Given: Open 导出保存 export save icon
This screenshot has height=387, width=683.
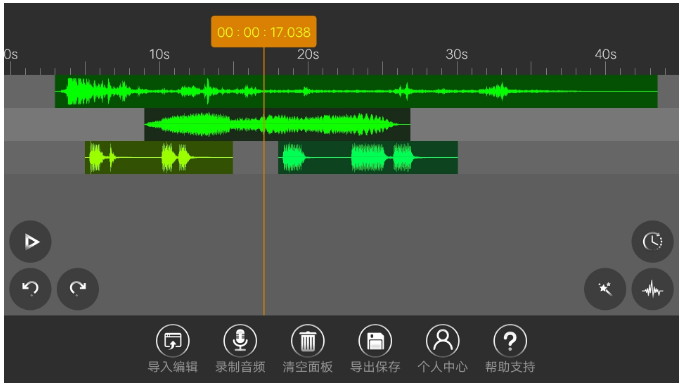Looking at the screenshot, I should pos(375,341).
